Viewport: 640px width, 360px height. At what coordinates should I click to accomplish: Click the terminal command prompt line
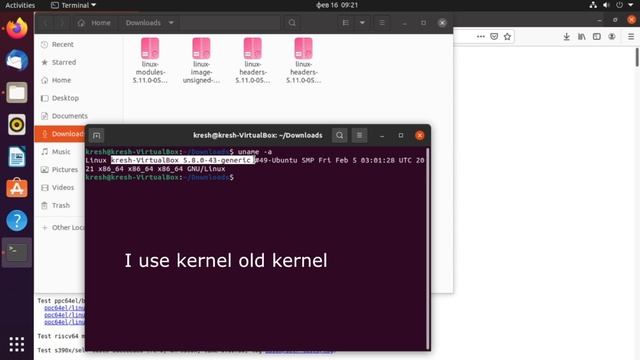point(160,178)
